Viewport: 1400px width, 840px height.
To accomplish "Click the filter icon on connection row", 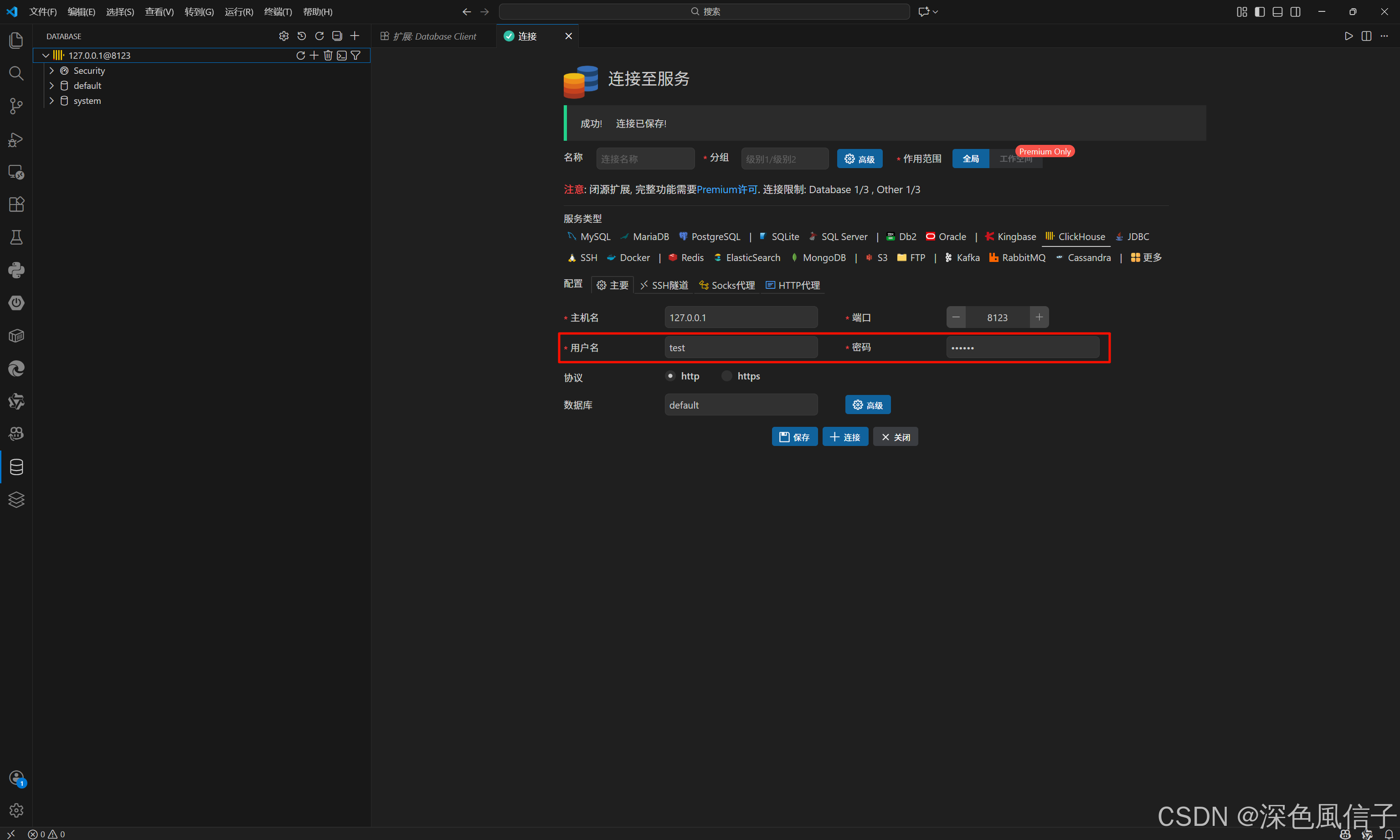I will pos(355,55).
